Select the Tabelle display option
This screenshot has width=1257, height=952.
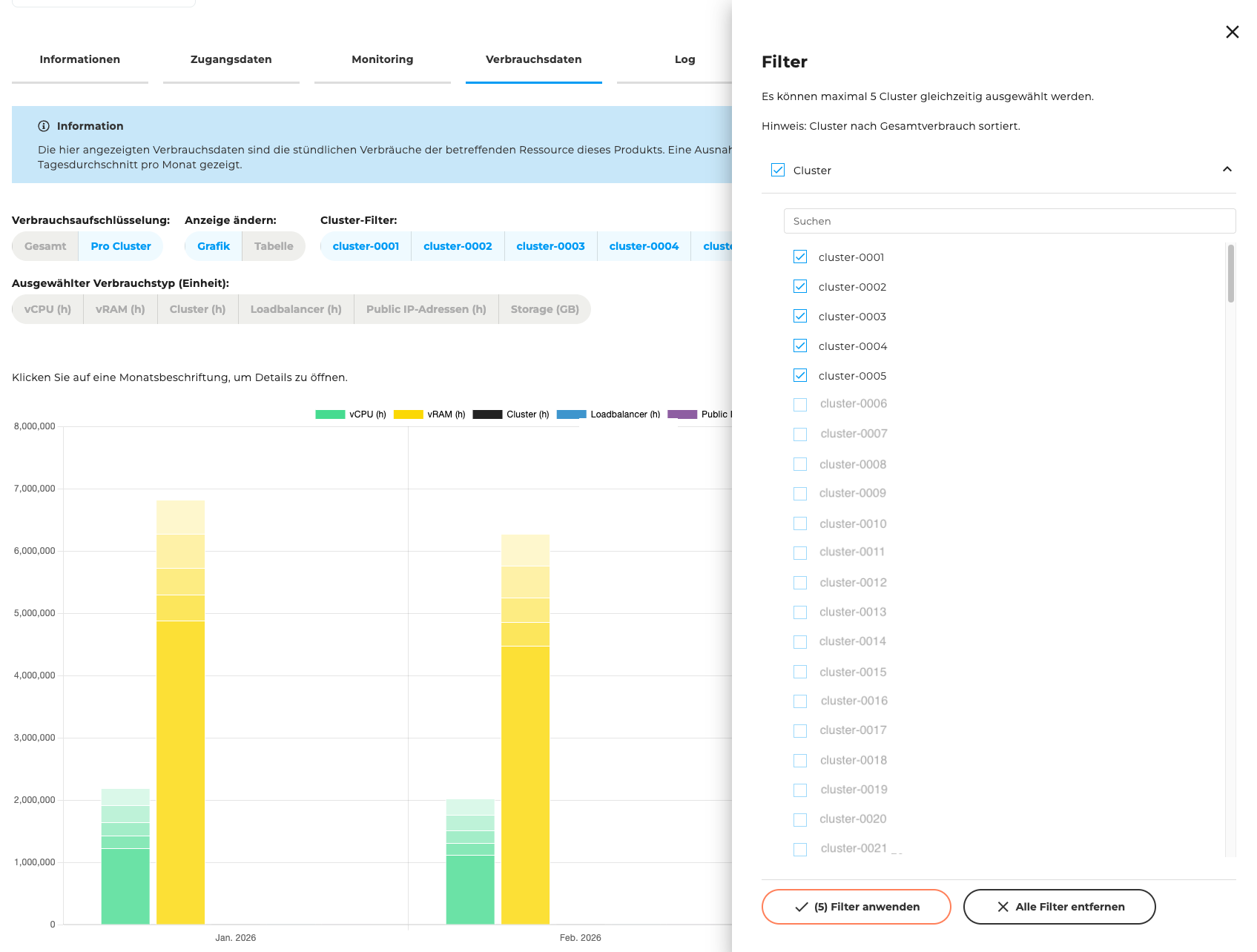pyautogui.click(x=274, y=246)
